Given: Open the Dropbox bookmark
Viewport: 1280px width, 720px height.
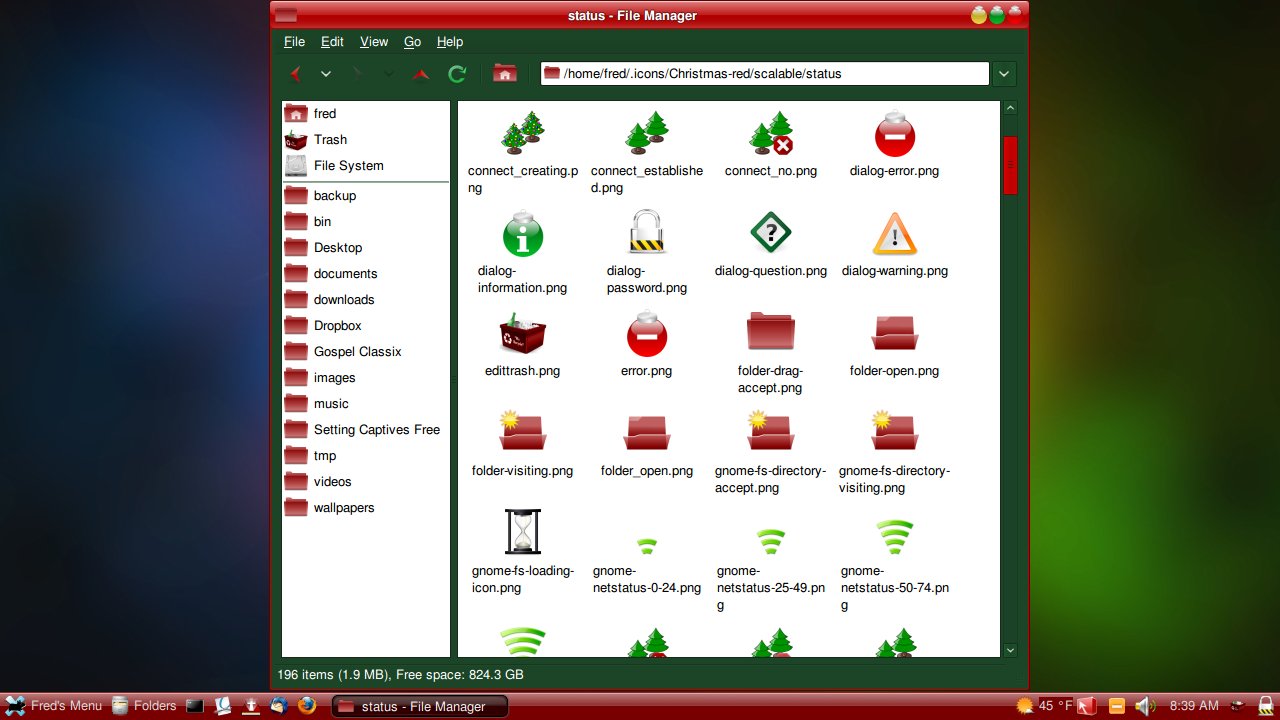Looking at the screenshot, I should (366, 326).
